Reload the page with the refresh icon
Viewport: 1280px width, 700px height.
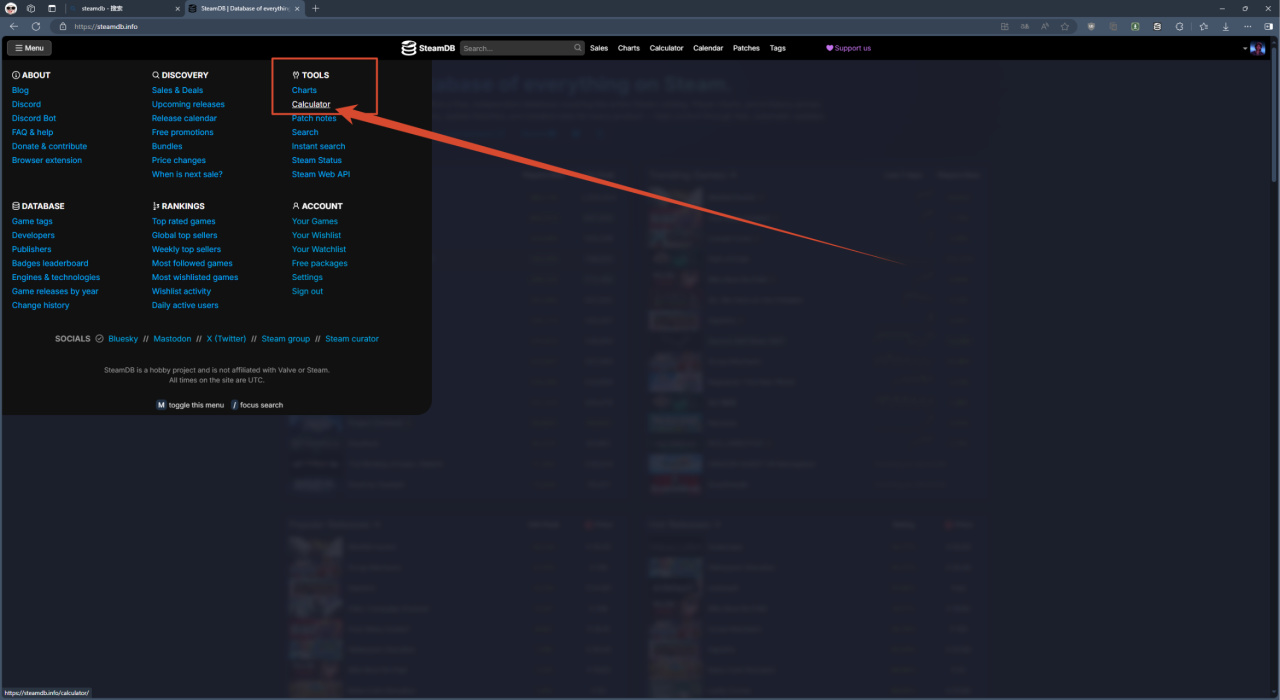(36, 26)
